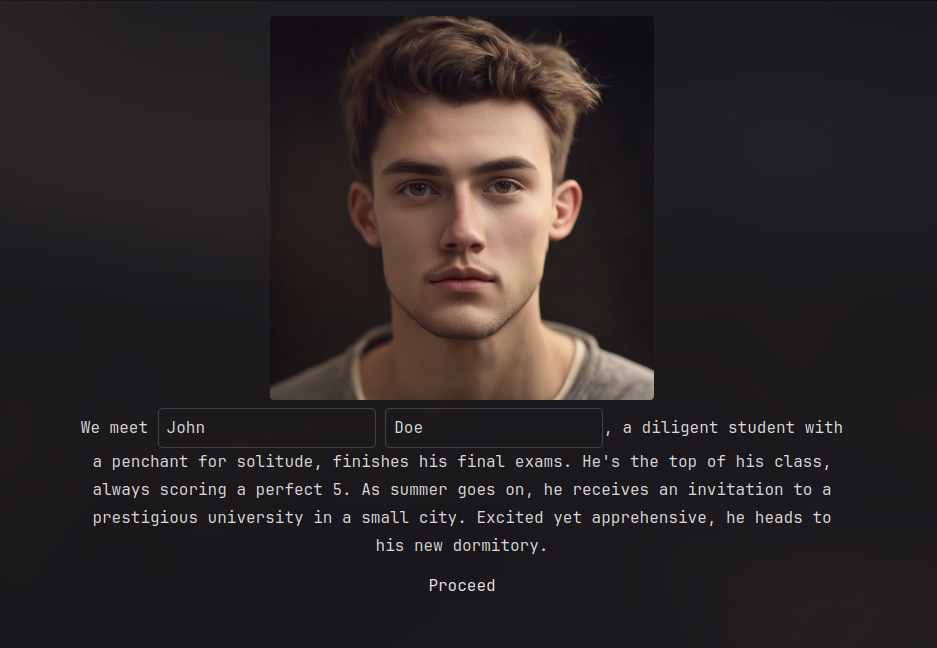This screenshot has width=937, height=648.
Task: Click the words "prestigious university"
Action: point(198,518)
